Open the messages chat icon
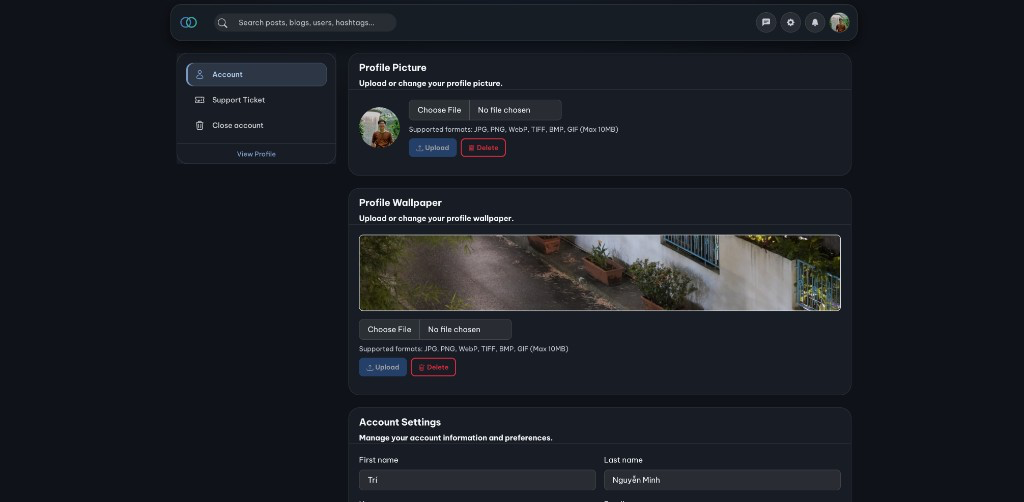 click(x=766, y=22)
